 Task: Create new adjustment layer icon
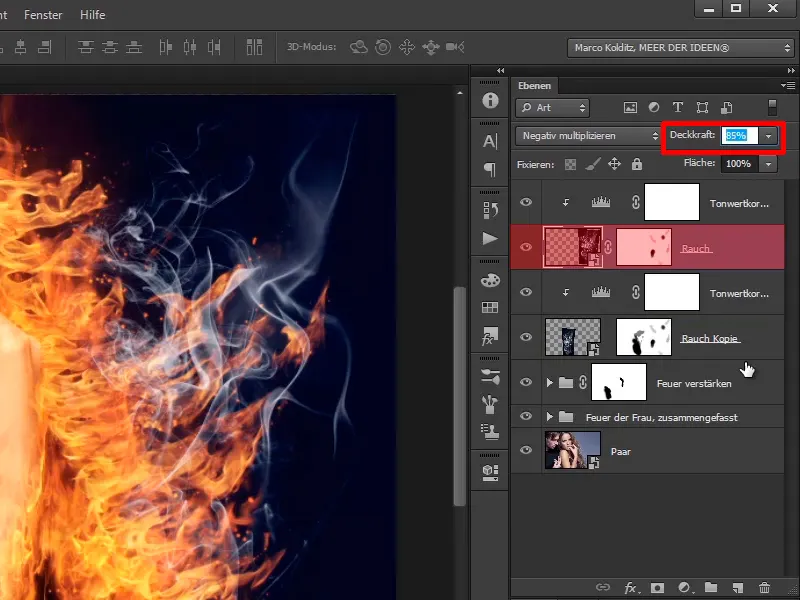coord(684,588)
